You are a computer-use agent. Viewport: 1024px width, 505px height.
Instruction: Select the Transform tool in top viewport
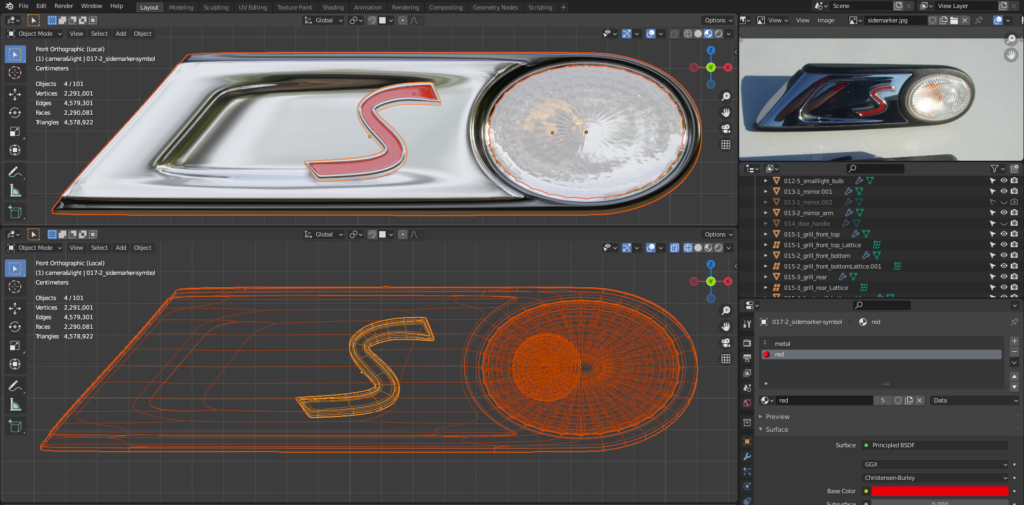[x=15, y=150]
